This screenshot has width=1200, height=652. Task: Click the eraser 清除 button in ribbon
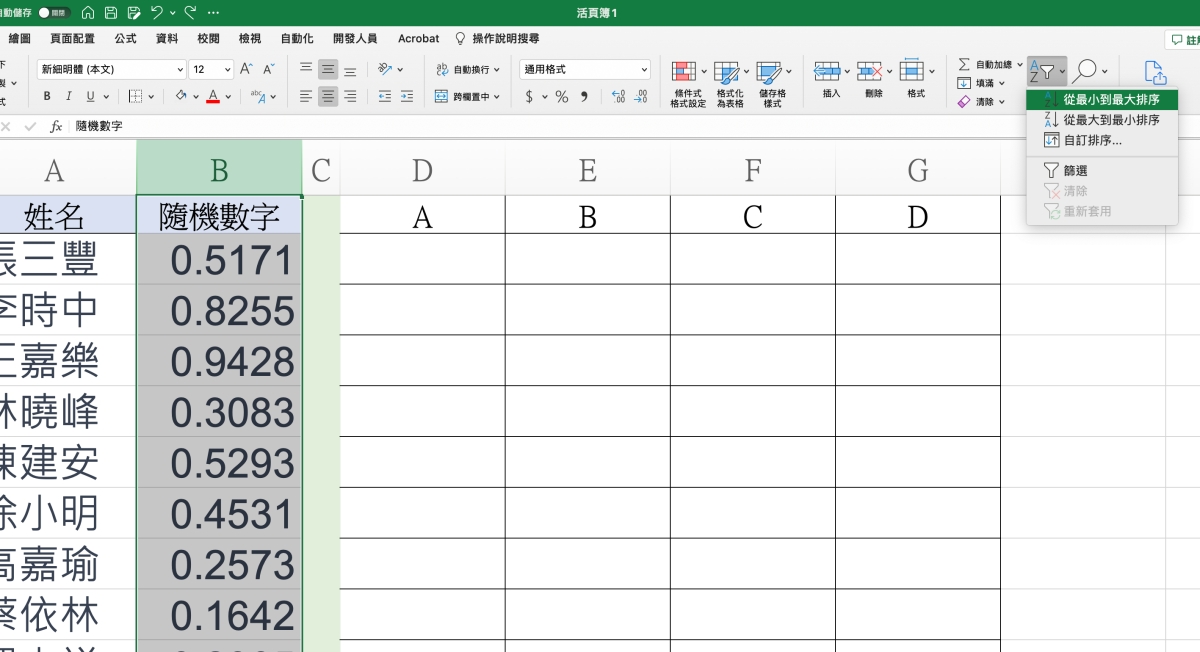(982, 102)
